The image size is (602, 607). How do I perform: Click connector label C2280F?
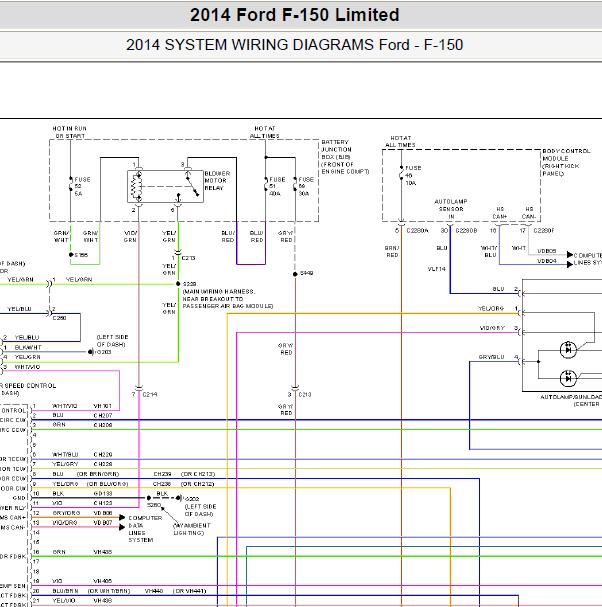(x=544, y=231)
